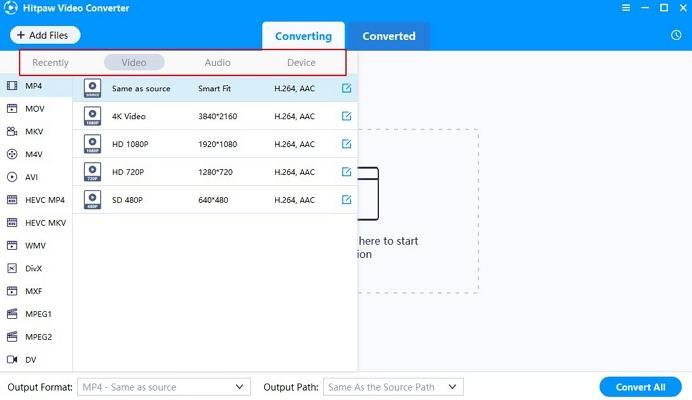Image resolution: width=692 pixels, height=400 pixels.
Task: Expand the Output Format dropdown
Action: click(164, 387)
